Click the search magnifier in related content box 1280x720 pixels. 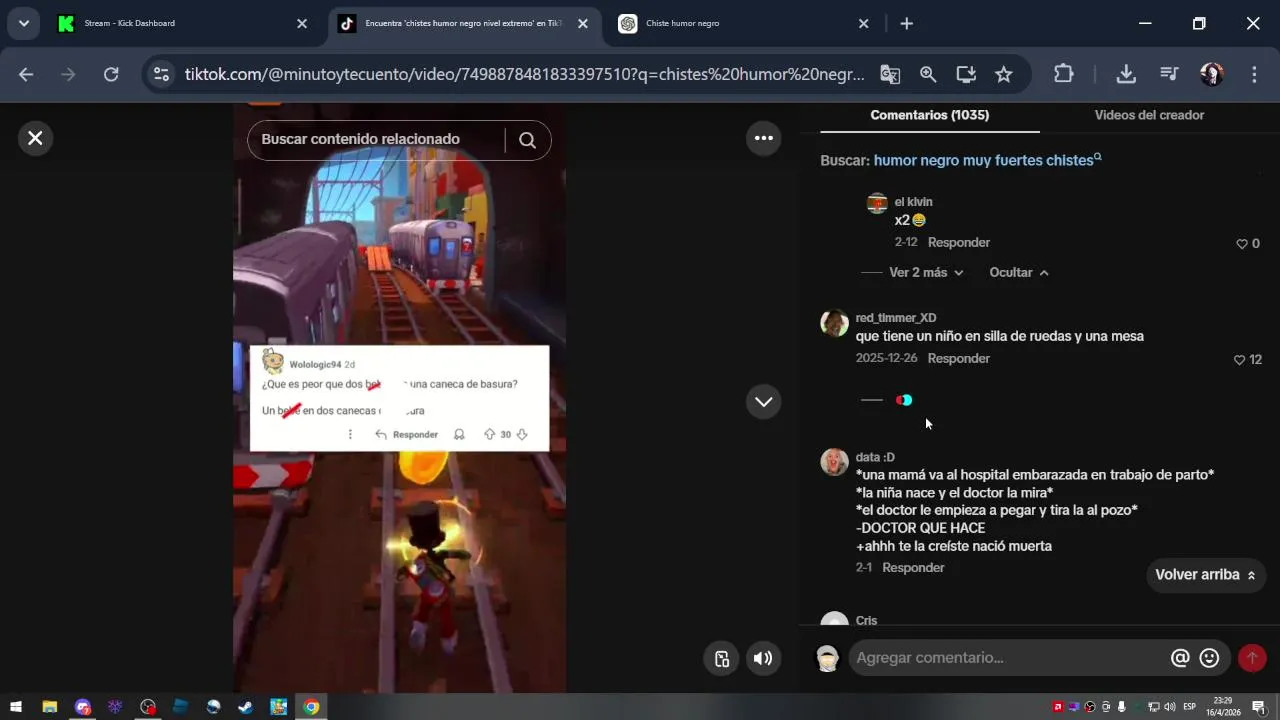click(x=528, y=140)
